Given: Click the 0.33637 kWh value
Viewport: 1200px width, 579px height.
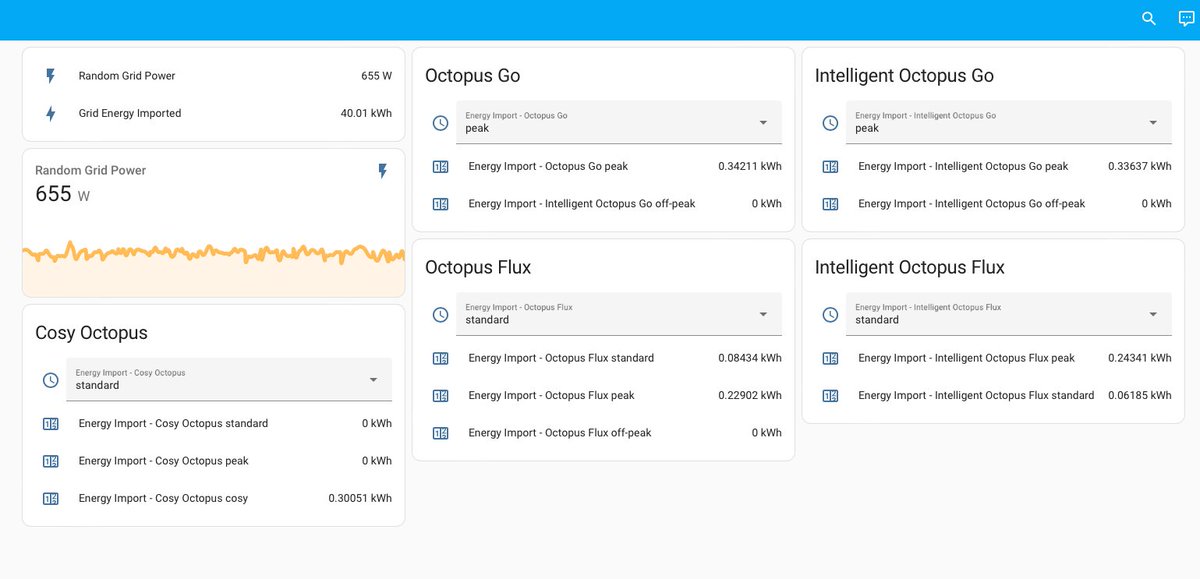Looking at the screenshot, I should click(1140, 167).
